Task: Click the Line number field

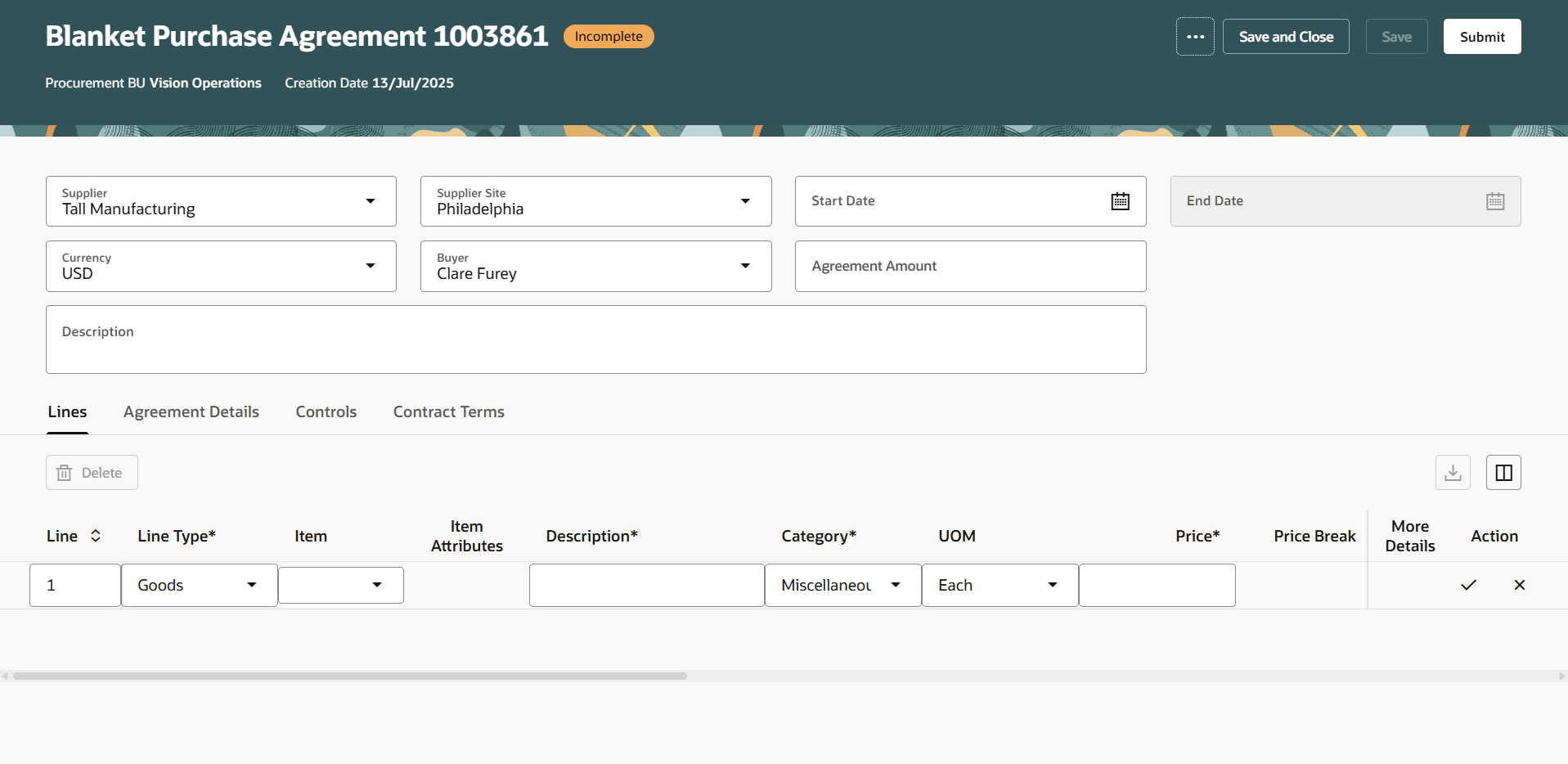Action: [75, 585]
